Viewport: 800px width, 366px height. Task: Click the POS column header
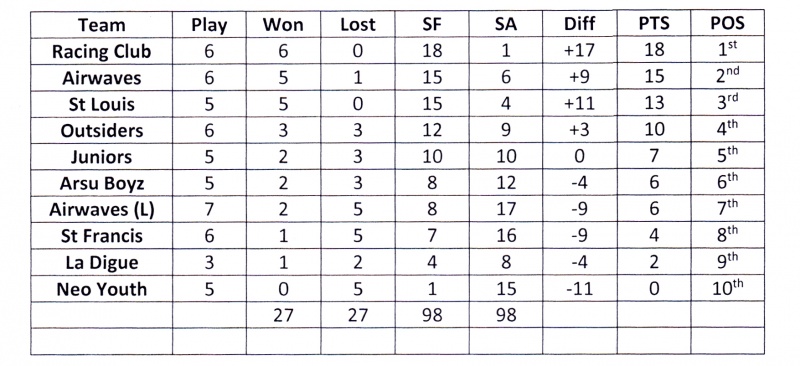pyautogui.click(x=728, y=23)
